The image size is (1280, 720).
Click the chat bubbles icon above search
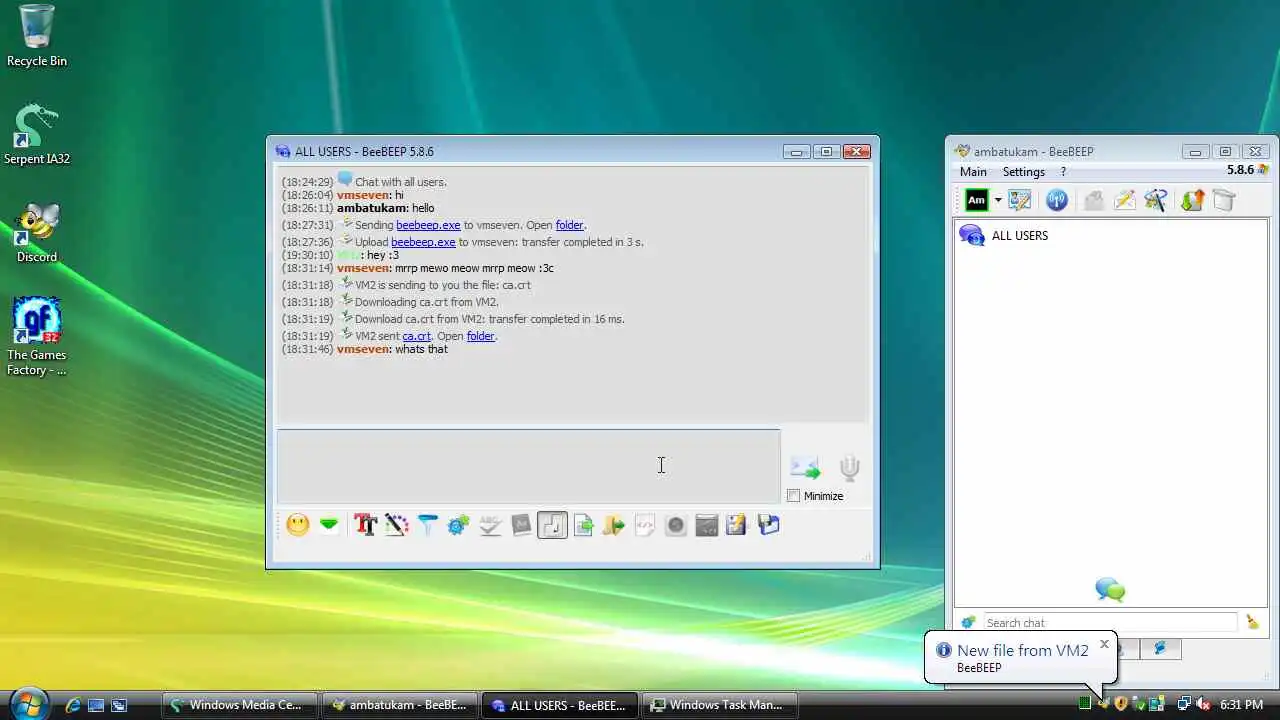(x=1110, y=589)
